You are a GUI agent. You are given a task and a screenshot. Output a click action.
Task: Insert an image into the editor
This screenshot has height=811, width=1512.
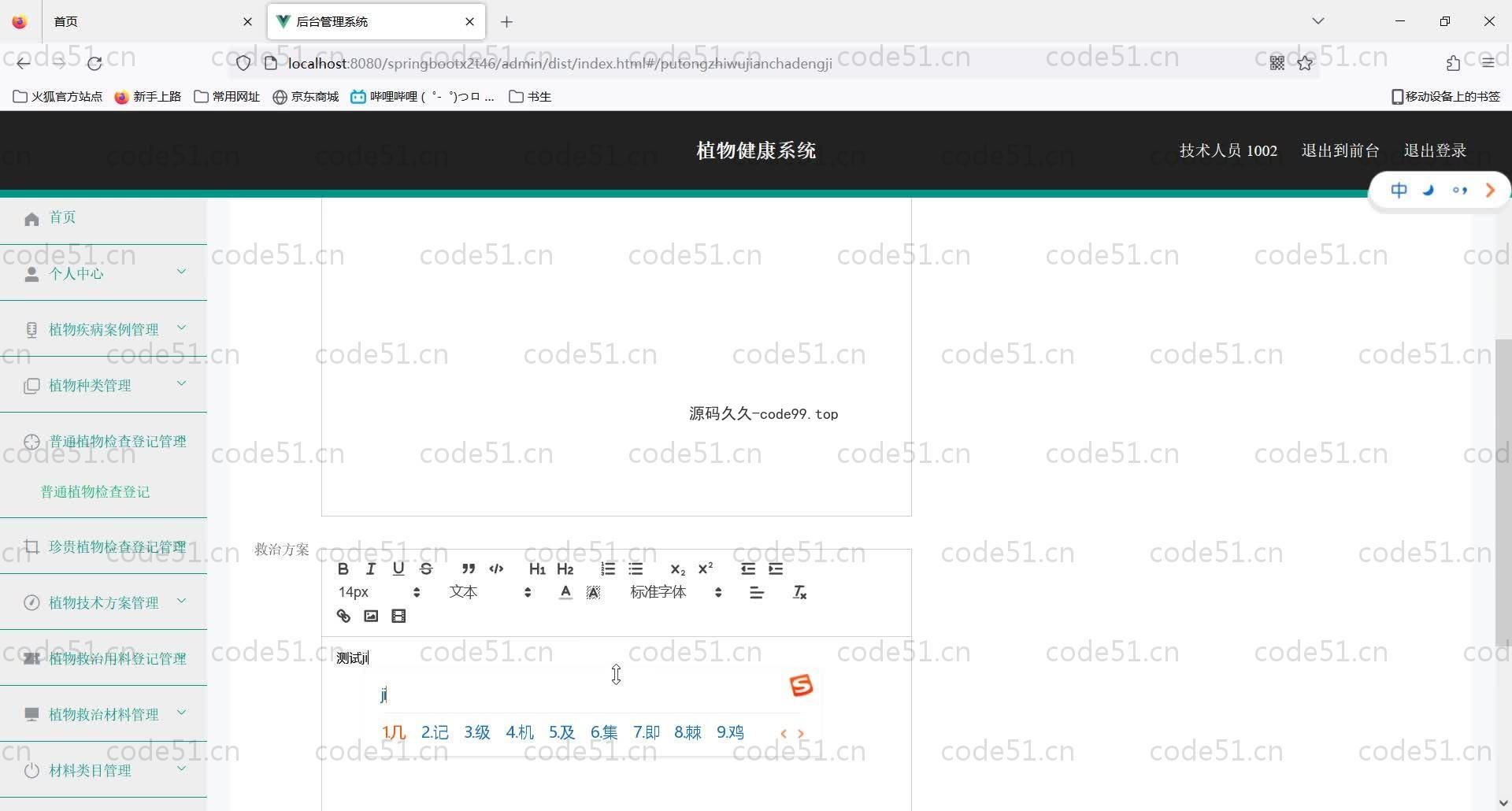coord(371,616)
